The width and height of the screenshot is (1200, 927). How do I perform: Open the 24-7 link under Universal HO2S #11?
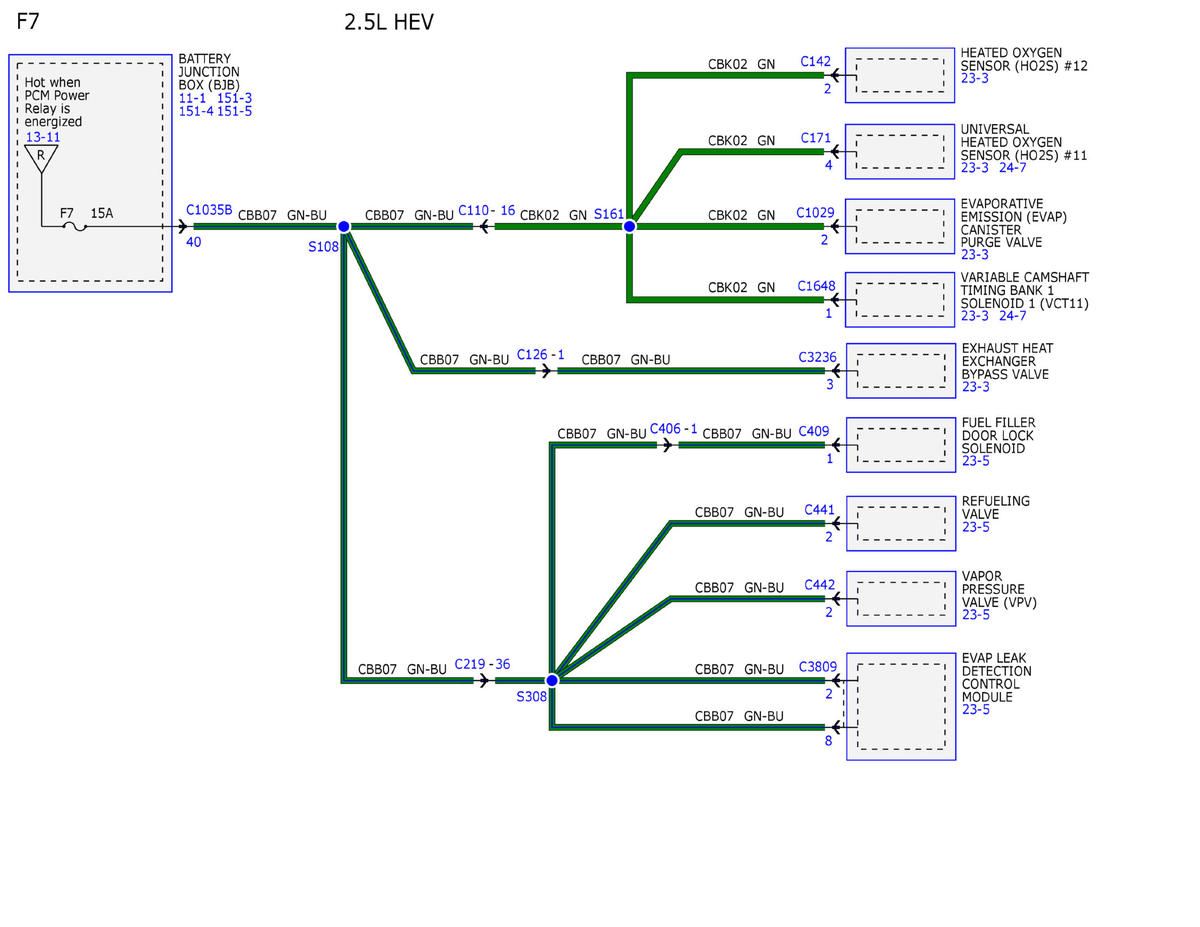coord(1013,168)
